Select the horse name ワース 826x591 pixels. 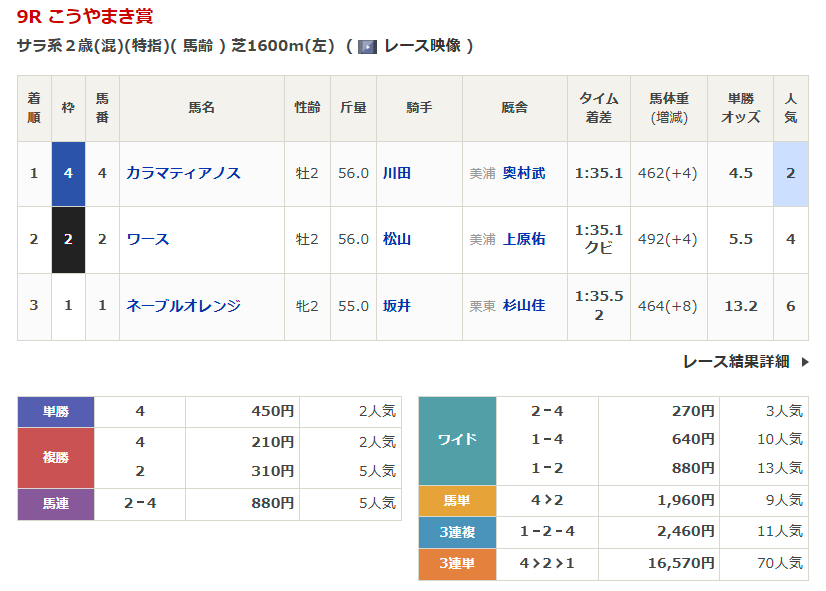(x=147, y=239)
